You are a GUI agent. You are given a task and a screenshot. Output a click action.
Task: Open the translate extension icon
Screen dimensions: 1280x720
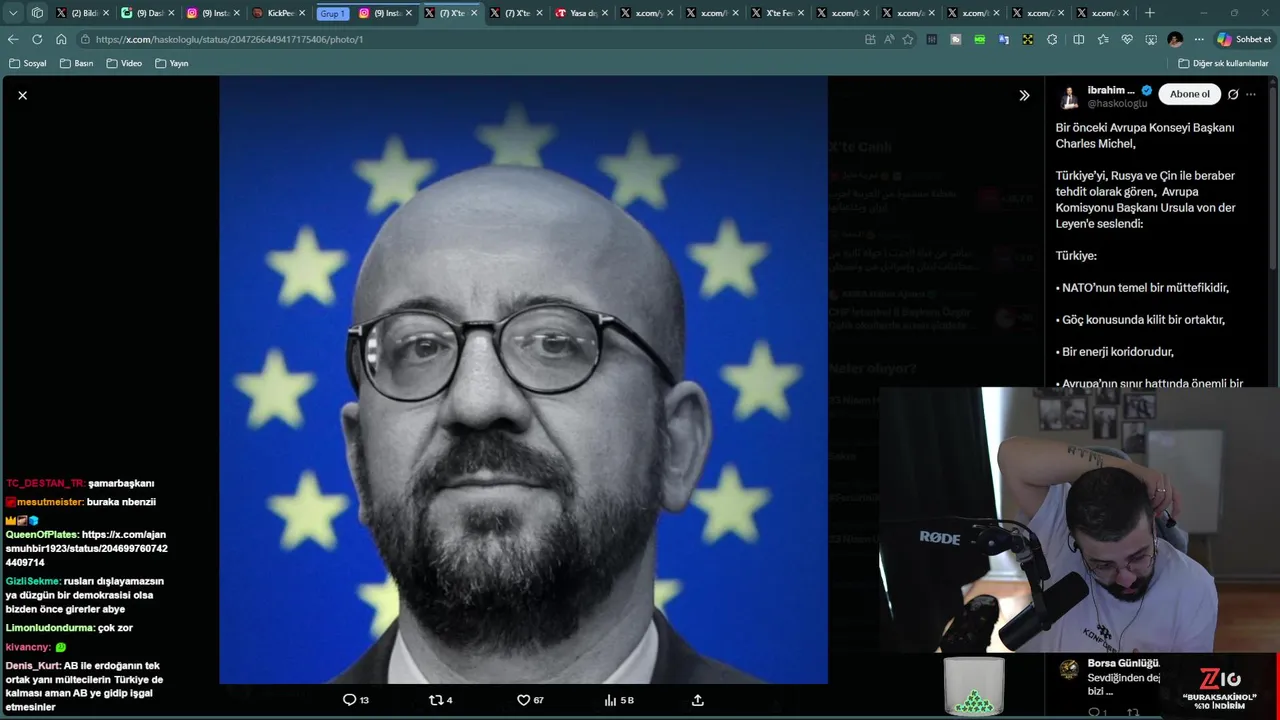coord(1003,39)
